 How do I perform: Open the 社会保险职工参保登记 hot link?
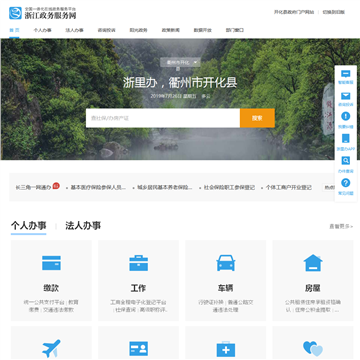pos(229,188)
